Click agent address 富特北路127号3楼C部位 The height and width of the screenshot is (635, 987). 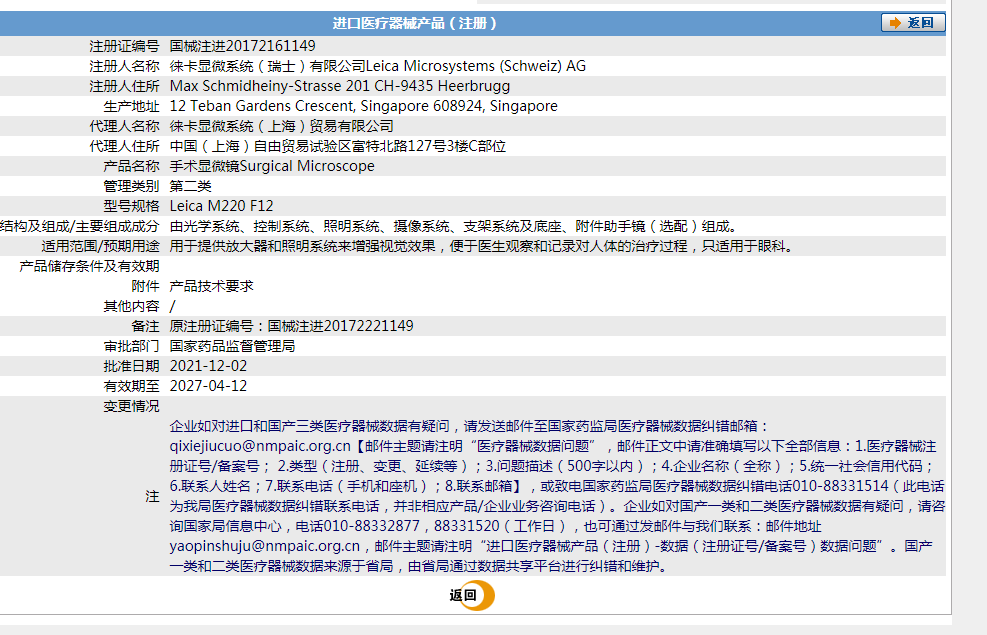429,147
